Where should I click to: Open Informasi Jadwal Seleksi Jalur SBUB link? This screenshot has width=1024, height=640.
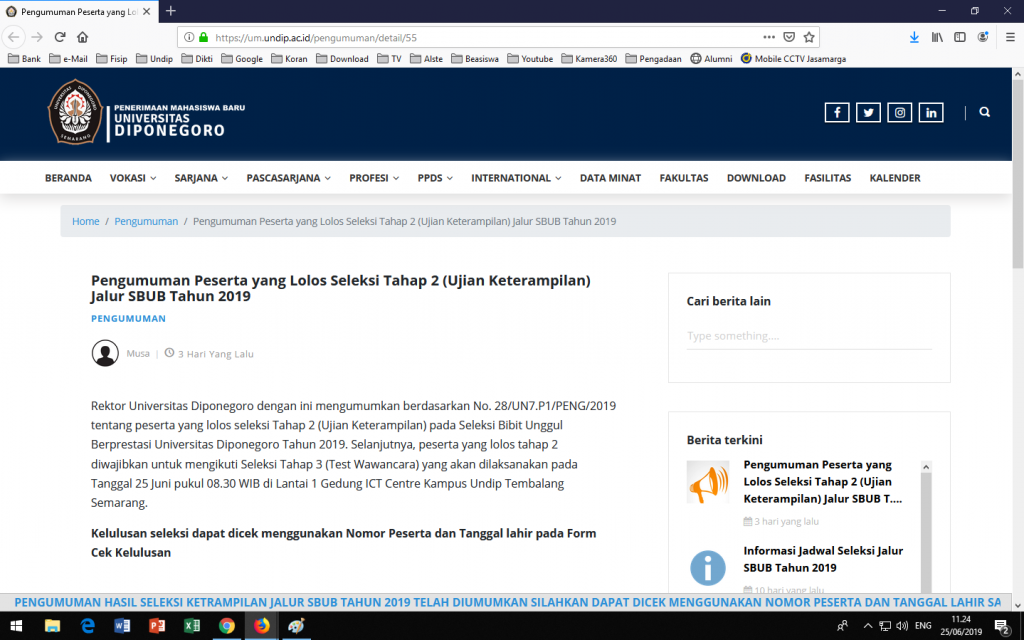click(822, 559)
